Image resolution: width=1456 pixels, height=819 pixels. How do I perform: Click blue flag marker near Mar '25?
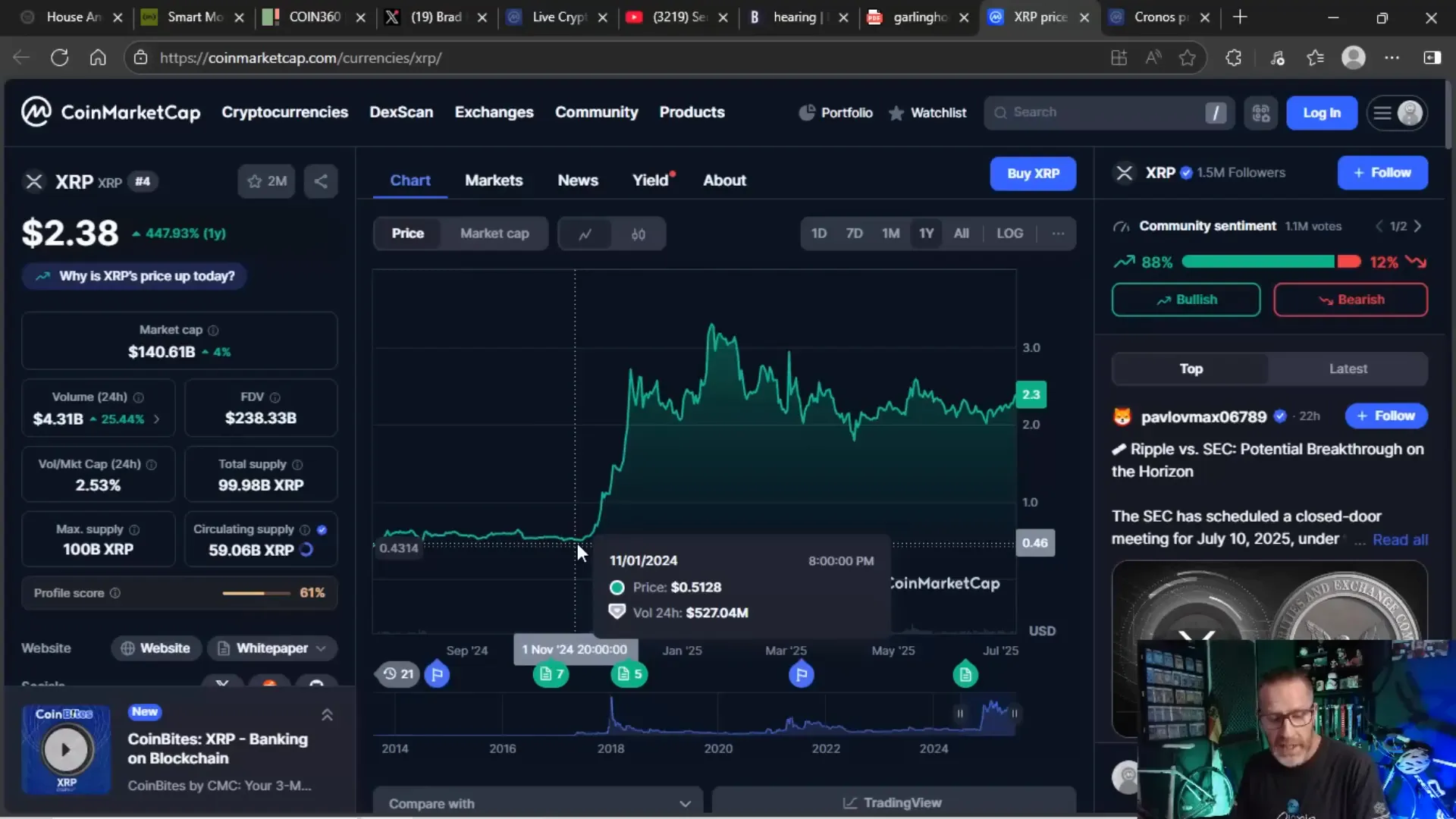pos(802,674)
